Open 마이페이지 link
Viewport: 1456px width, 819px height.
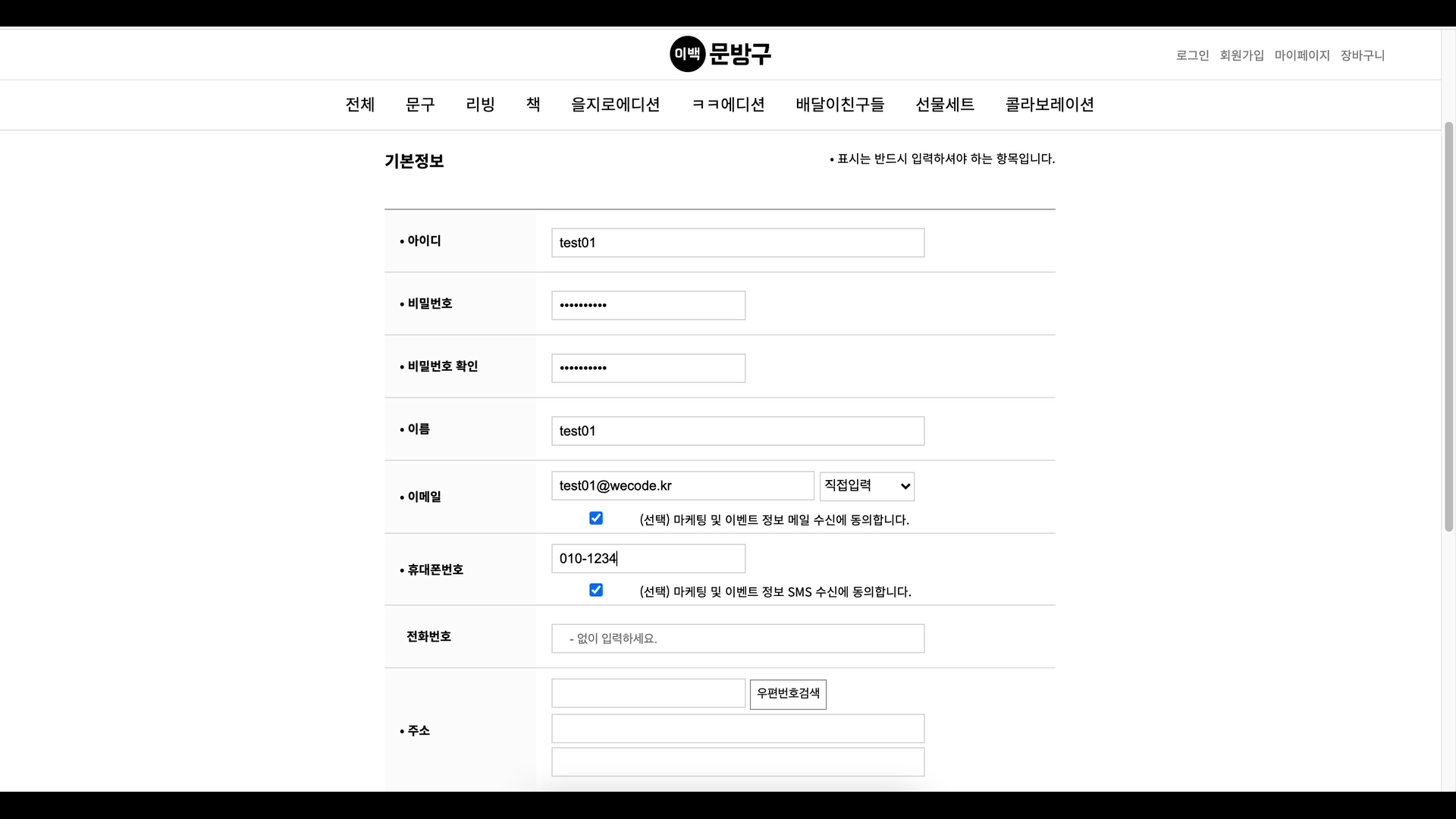tap(1301, 55)
